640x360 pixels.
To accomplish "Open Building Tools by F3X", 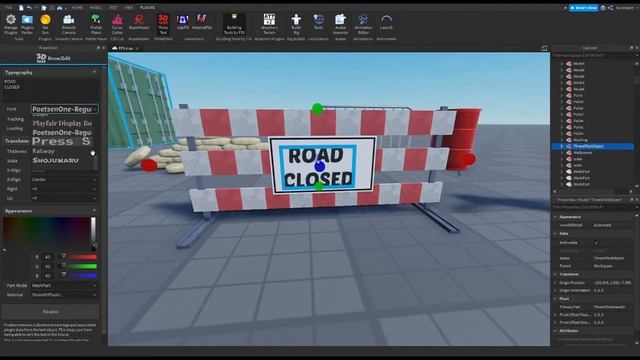I will 234,24.
